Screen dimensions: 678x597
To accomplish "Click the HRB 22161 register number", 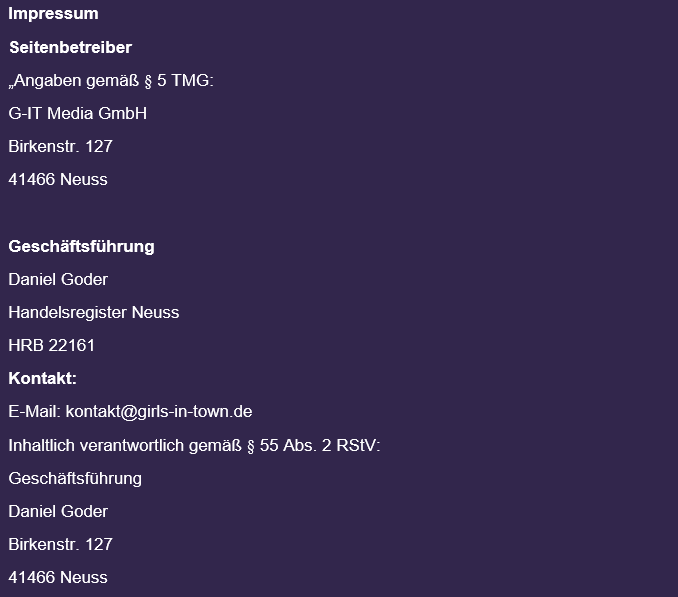I will [x=51, y=345].
